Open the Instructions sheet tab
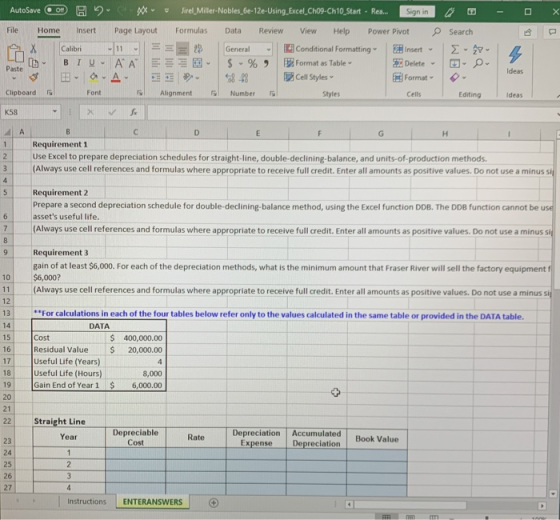The height and width of the screenshot is (520, 560). 87,501
